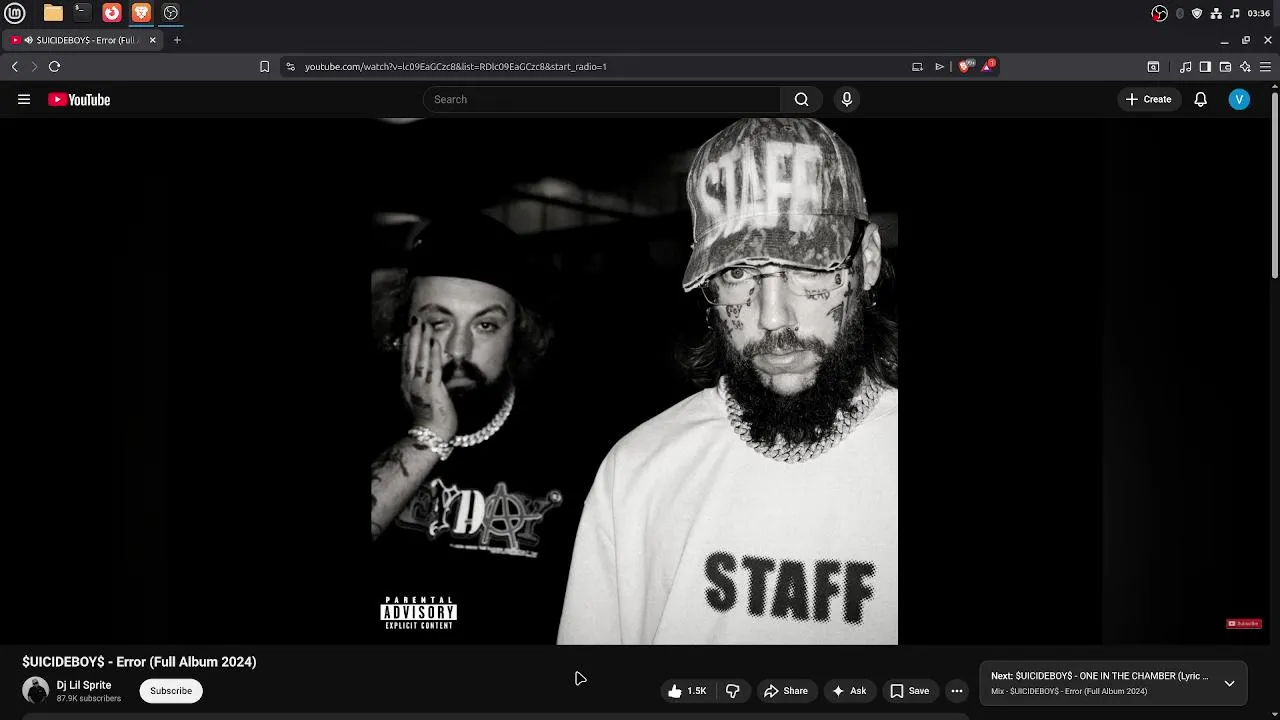1280x720 pixels.
Task: Click the search magnifier button
Action: click(801, 99)
